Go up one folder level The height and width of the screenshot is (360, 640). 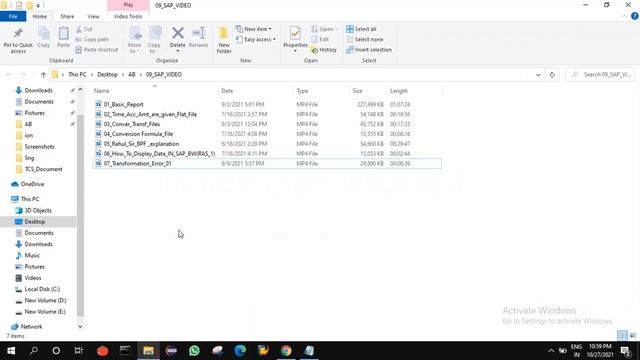pos(43,75)
